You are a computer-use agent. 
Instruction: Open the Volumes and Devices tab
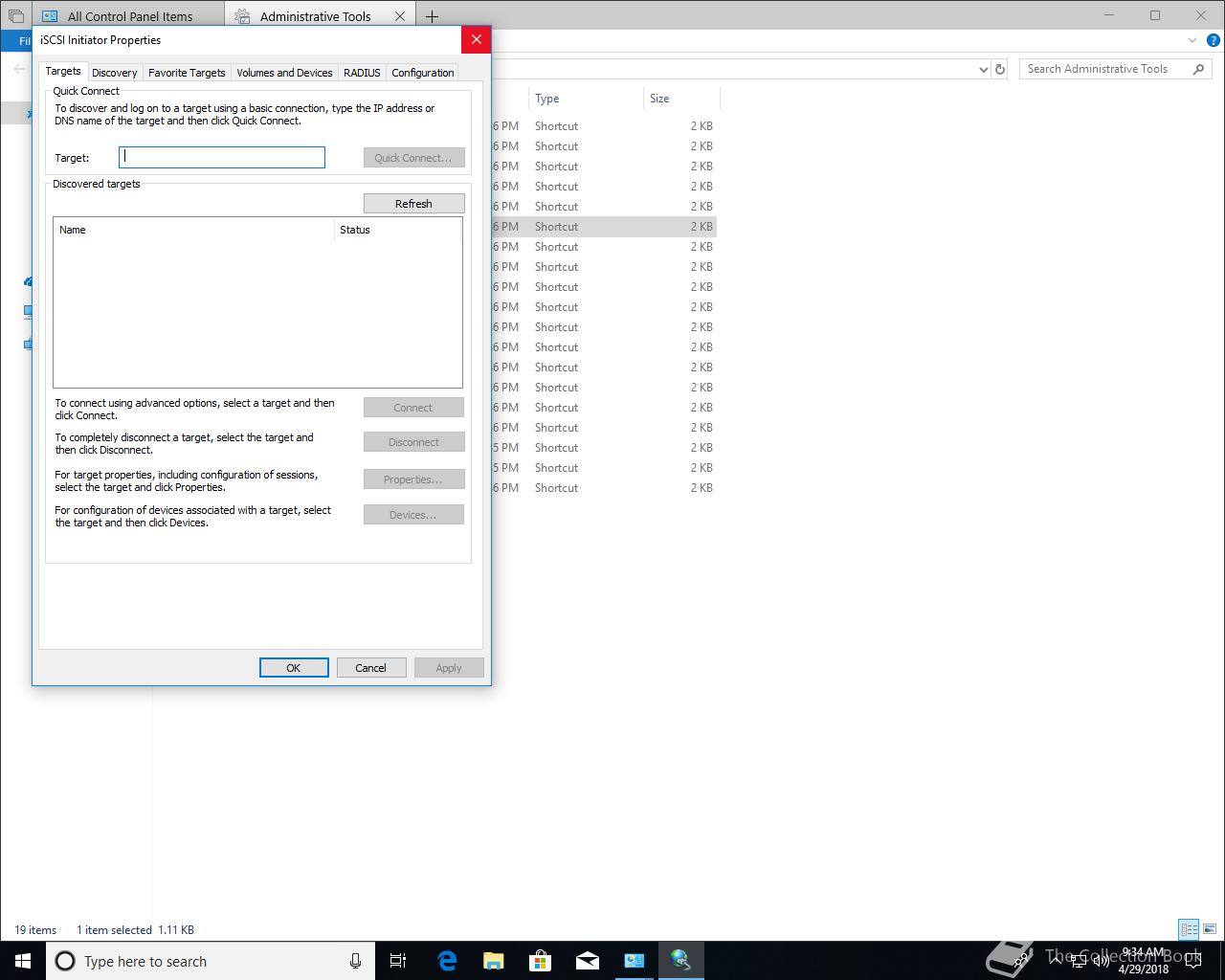pyautogui.click(x=284, y=73)
